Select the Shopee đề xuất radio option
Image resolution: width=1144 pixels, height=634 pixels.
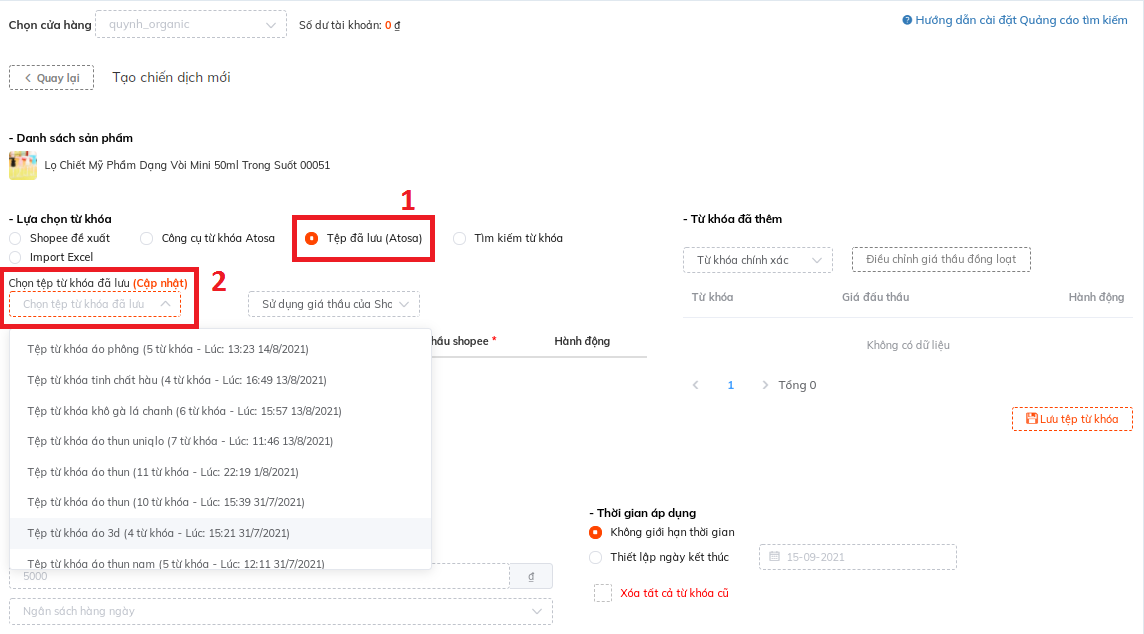pos(15,238)
